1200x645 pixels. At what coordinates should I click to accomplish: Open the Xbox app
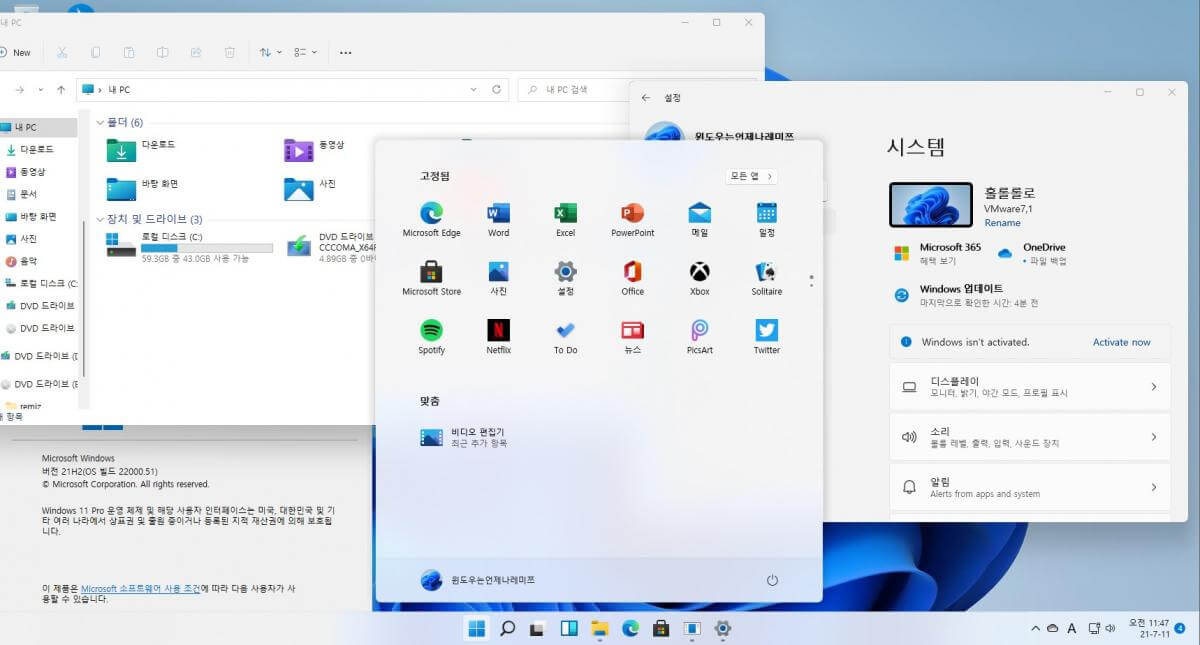pyautogui.click(x=699, y=278)
